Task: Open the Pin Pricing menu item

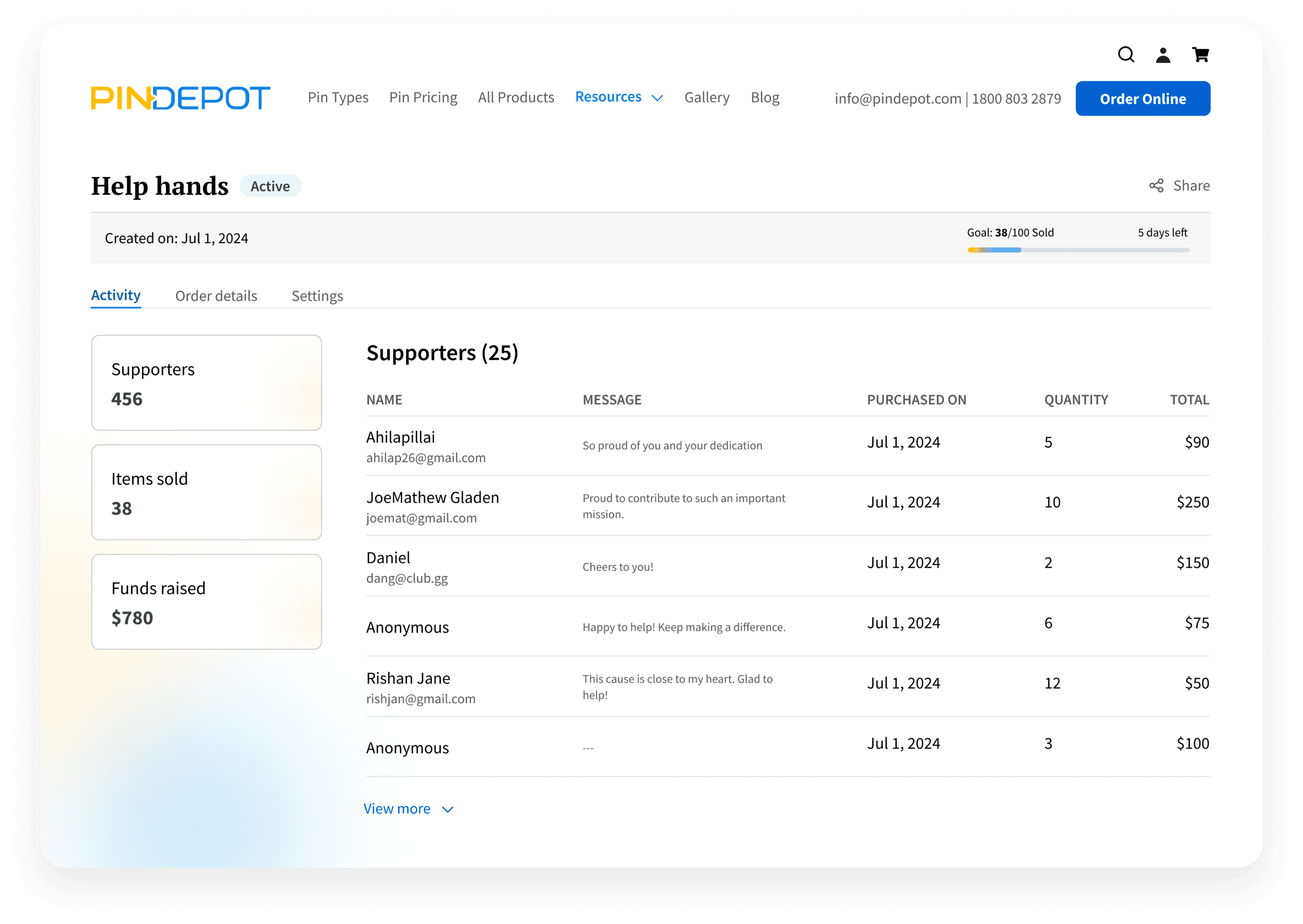Action: (x=423, y=98)
